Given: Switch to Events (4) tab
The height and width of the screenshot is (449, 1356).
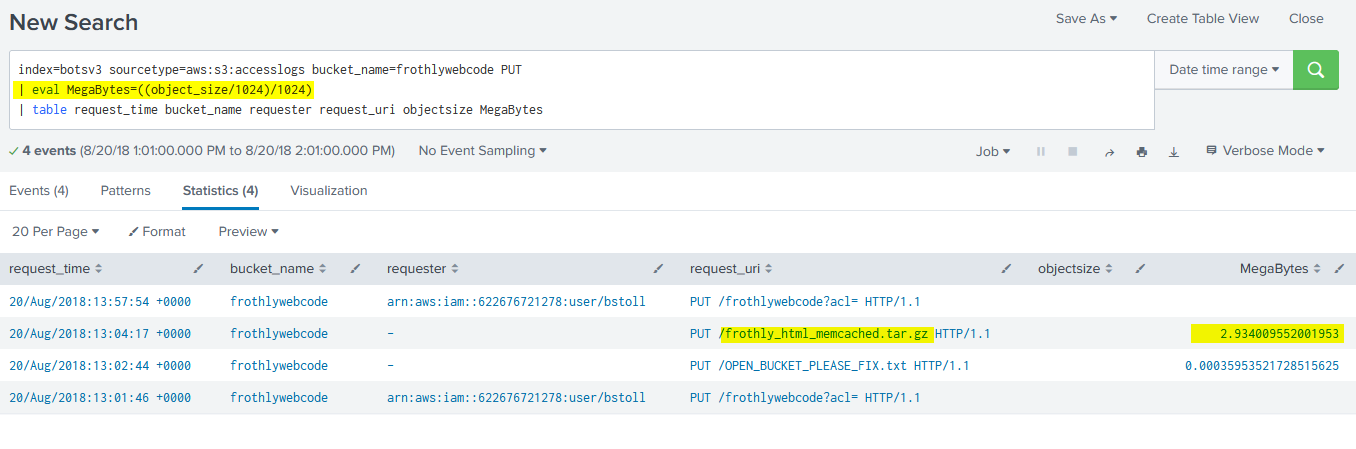Looking at the screenshot, I should pyautogui.click(x=39, y=190).
